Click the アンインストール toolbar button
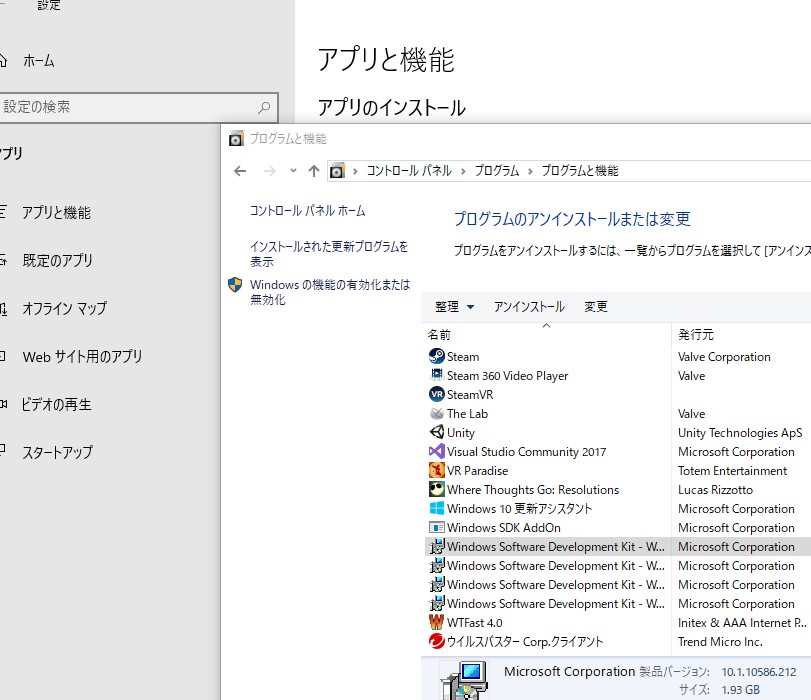Image resolution: width=811 pixels, height=700 pixels. point(529,307)
